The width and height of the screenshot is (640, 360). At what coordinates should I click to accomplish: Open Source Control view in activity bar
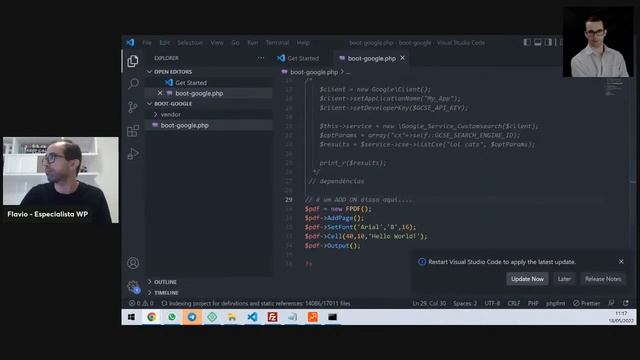(x=133, y=107)
